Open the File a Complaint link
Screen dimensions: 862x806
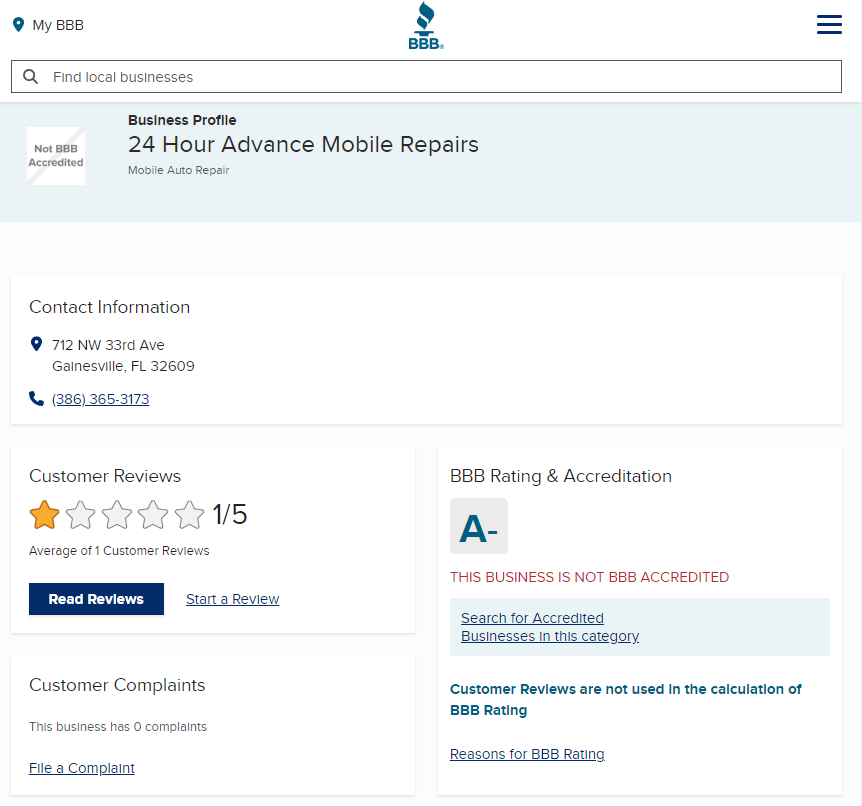click(82, 768)
